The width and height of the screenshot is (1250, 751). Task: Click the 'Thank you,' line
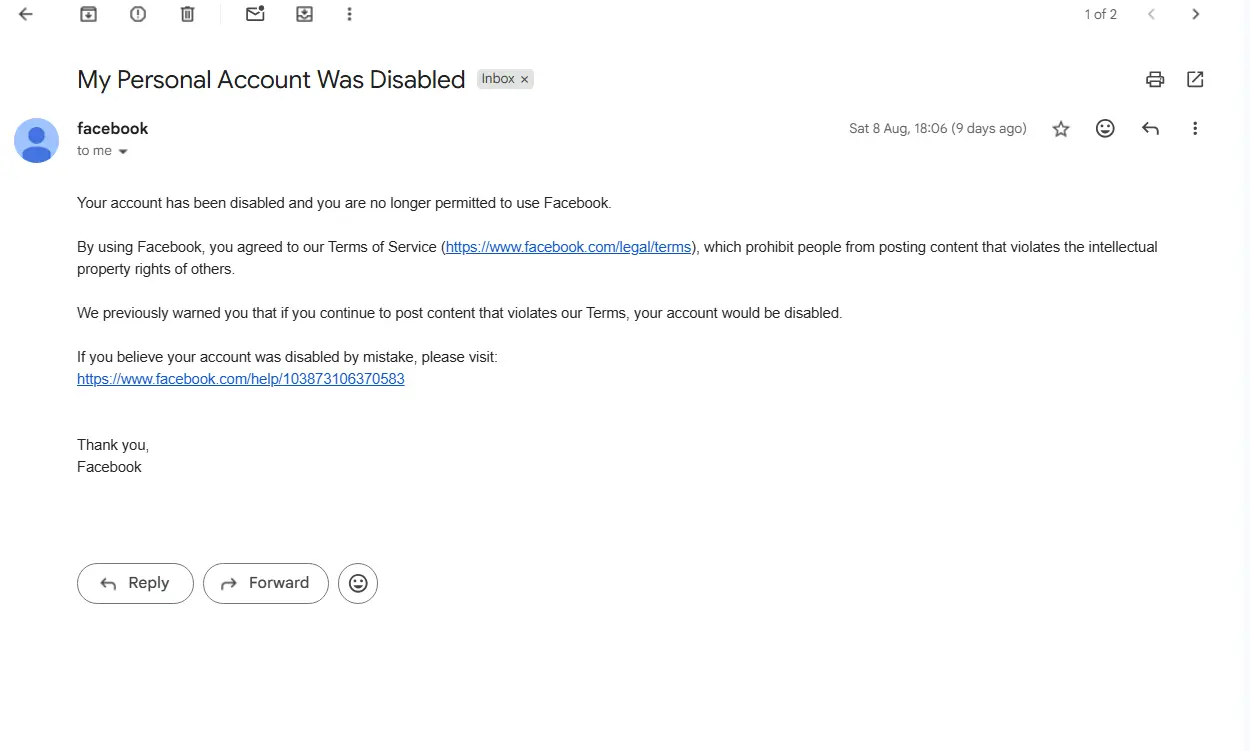click(113, 445)
